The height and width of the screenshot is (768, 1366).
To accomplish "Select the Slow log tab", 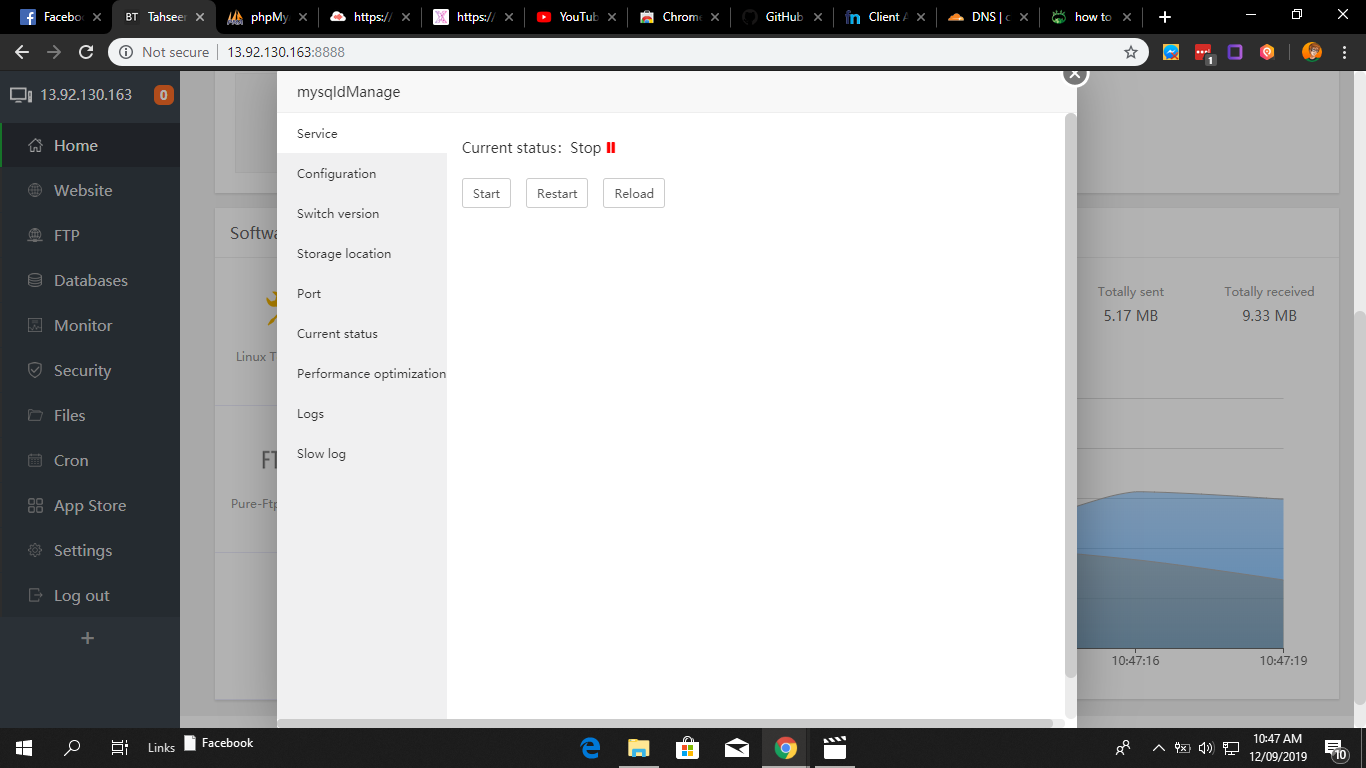I will [x=321, y=454].
